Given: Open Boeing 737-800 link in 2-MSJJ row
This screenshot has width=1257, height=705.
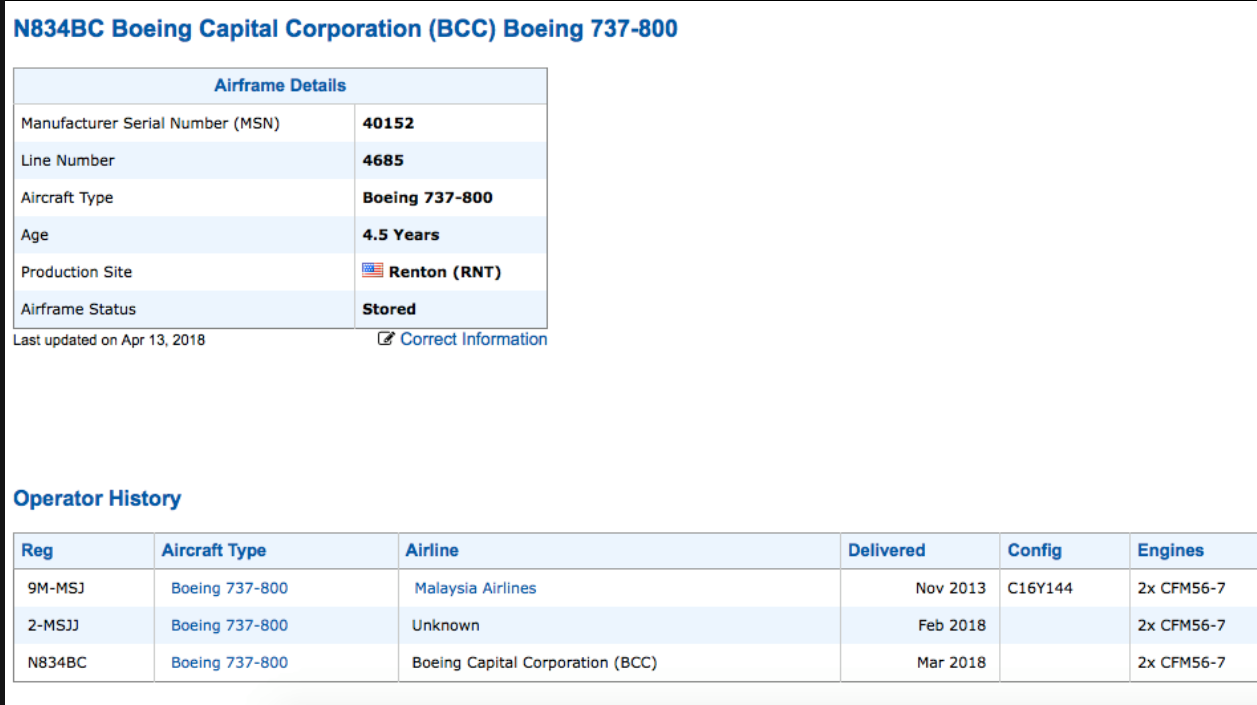Looking at the screenshot, I should 229,625.
